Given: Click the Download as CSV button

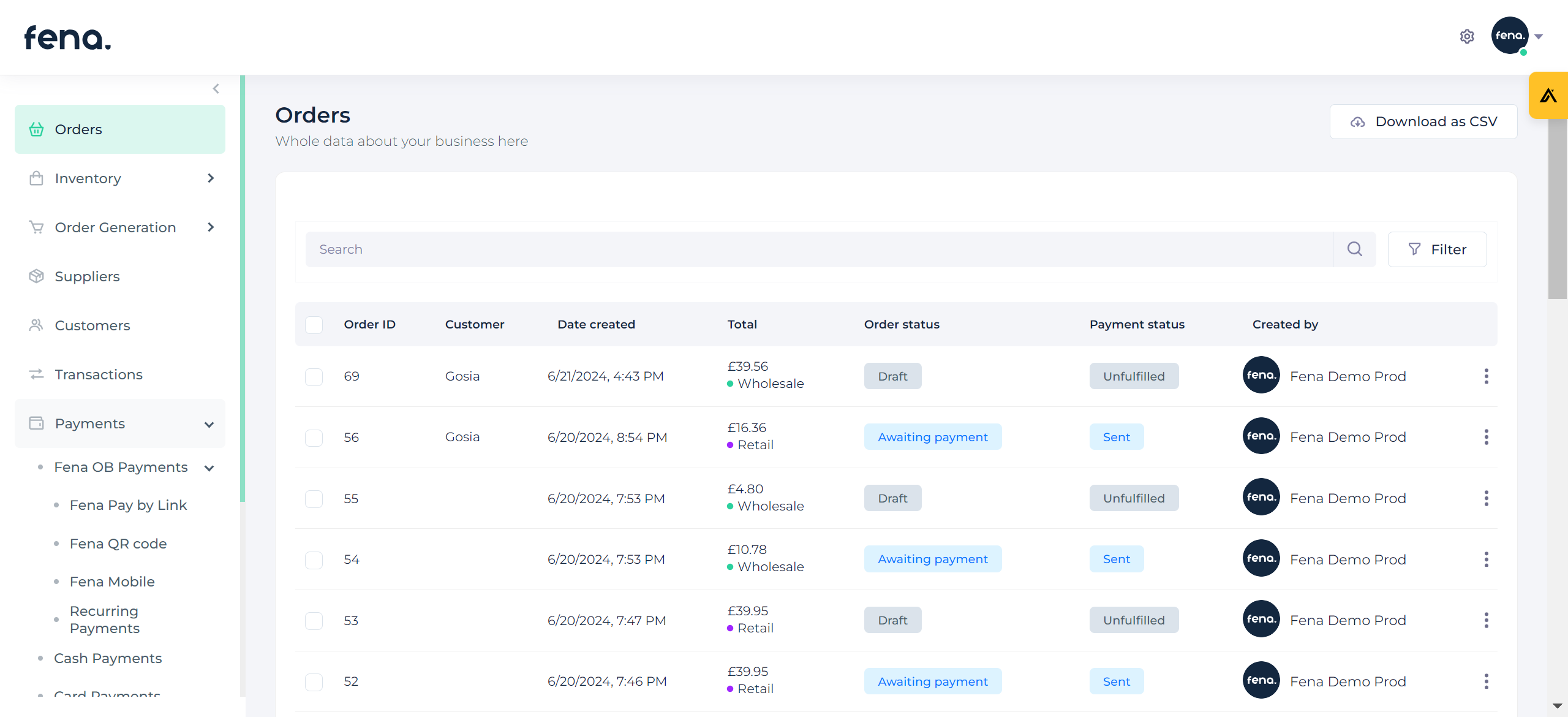Looking at the screenshot, I should click(x=1423, y=121).
